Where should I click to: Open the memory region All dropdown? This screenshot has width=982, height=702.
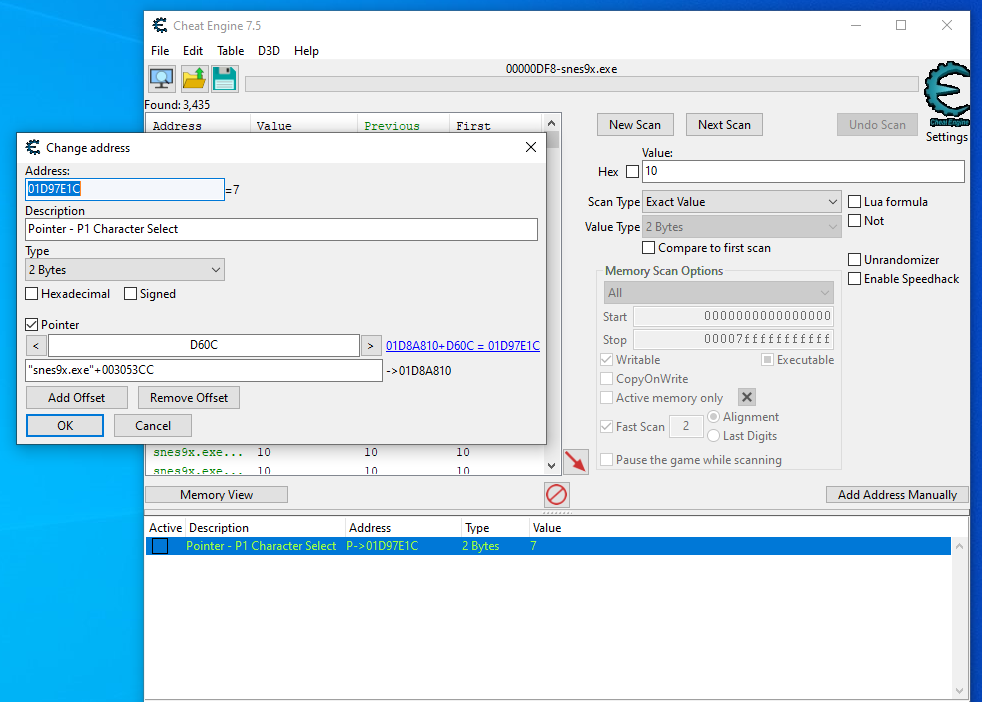pos(718,293)
